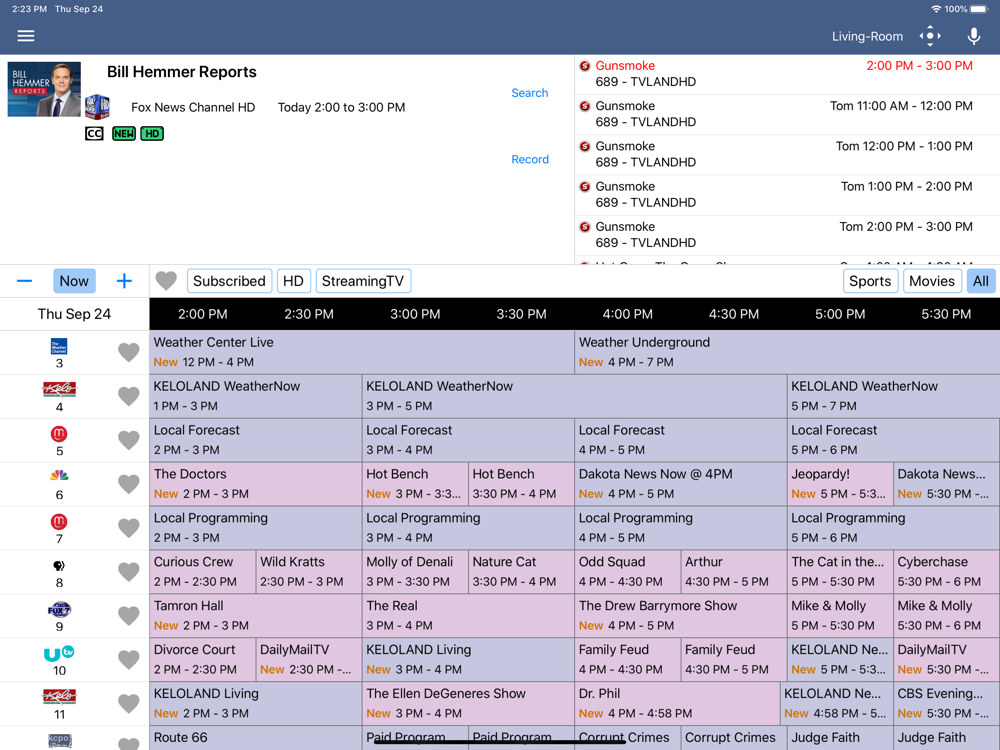Favorite channel 3 with heart

tap(129, 352)
